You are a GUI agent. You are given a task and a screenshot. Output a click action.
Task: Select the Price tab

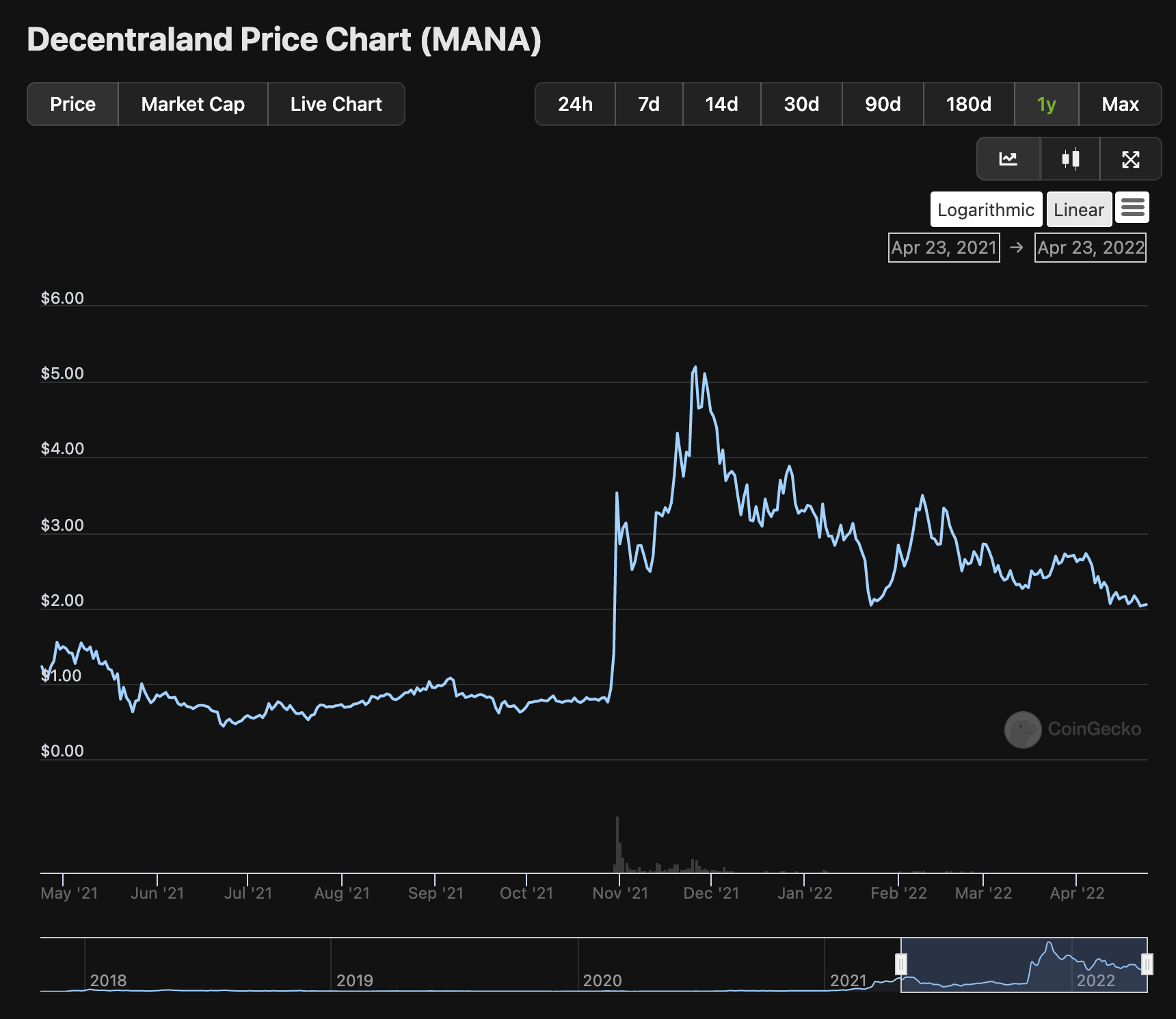point(72,104)
